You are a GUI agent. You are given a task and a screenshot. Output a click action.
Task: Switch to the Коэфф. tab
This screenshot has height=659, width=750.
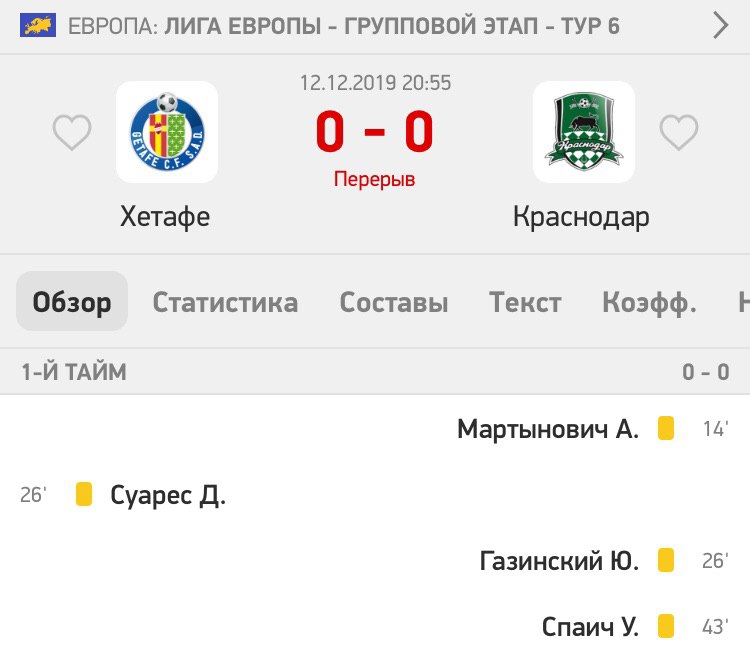click(x=649, y=302)
